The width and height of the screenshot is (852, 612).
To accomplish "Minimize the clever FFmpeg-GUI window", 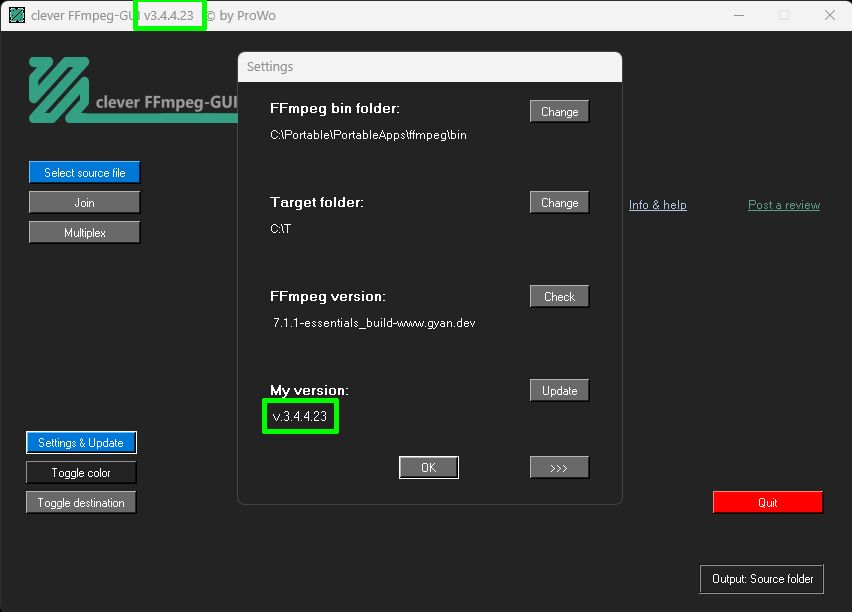I will 739,15.
